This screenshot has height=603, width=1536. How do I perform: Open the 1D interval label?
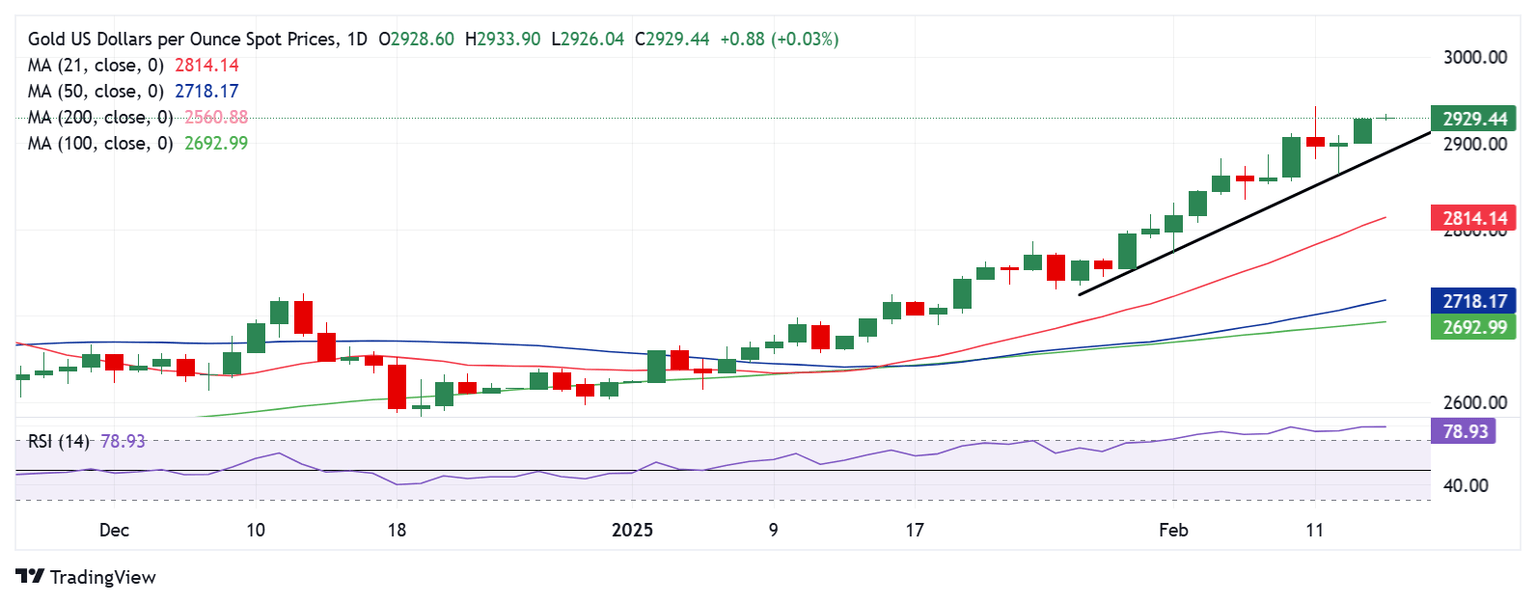coord(354,39)
